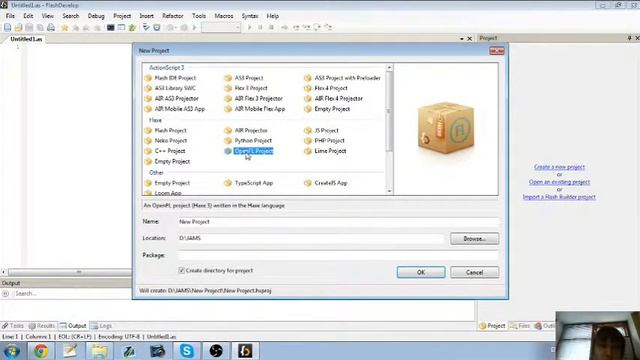Toggle Create directory for project checkbox
This screenshot has height=360, width=640.
pyautogui.click(x=182, y=270)
